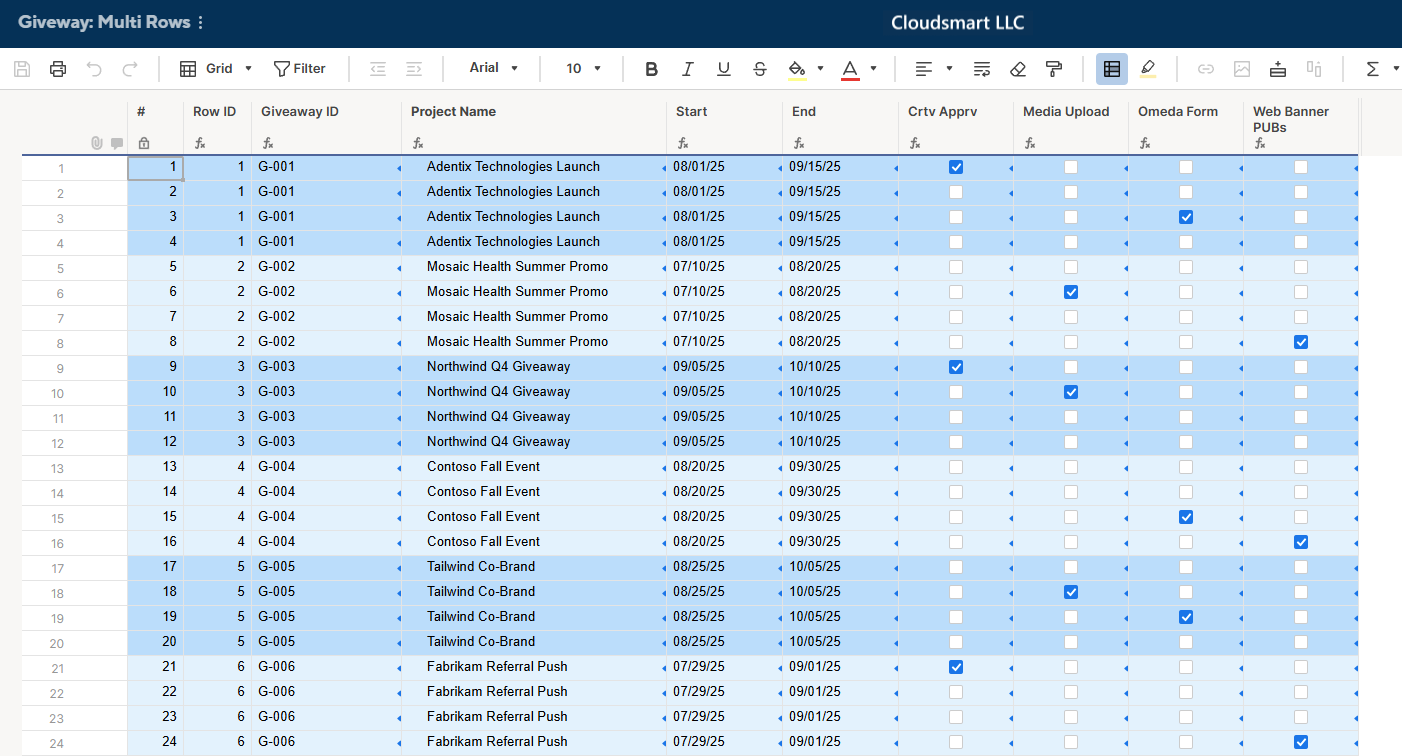Click the wrap text icon
This screenshot has height=756, width=1402.
tap(982, 69)
